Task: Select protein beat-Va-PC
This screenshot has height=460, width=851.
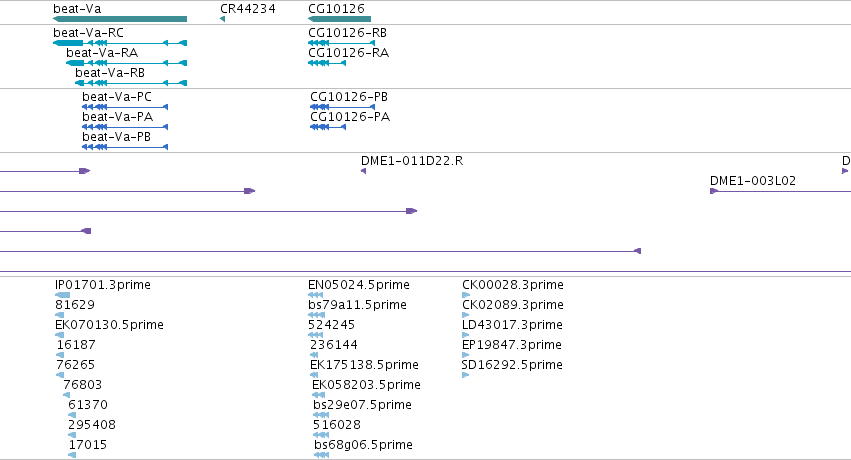Action: (x=125, y=107)
